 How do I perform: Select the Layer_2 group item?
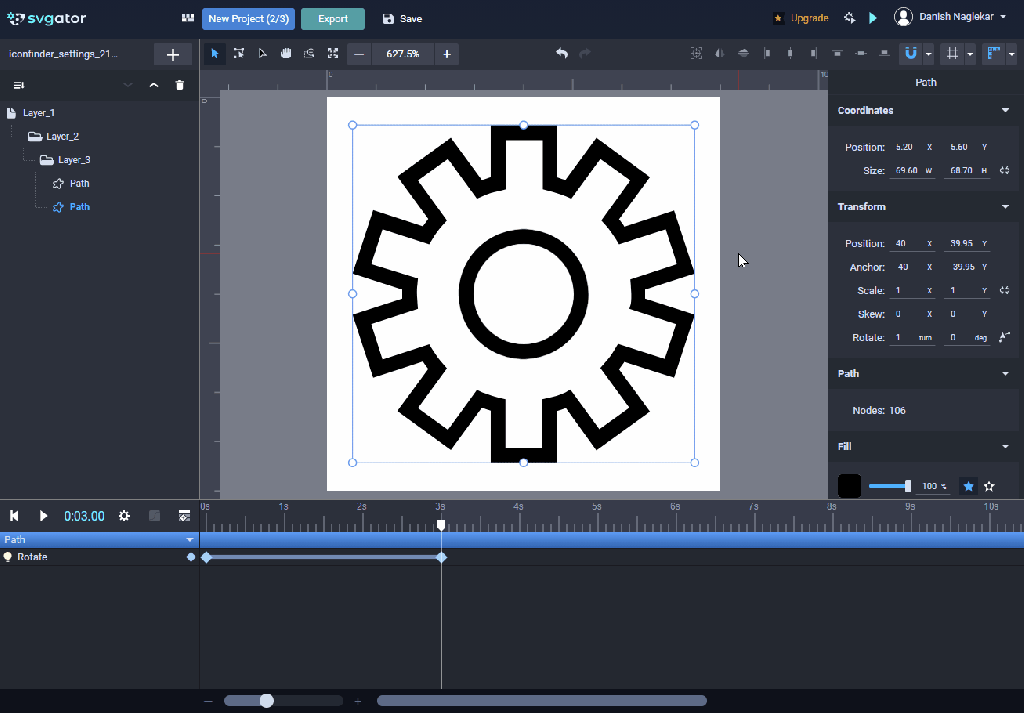[x=62, y=136]
